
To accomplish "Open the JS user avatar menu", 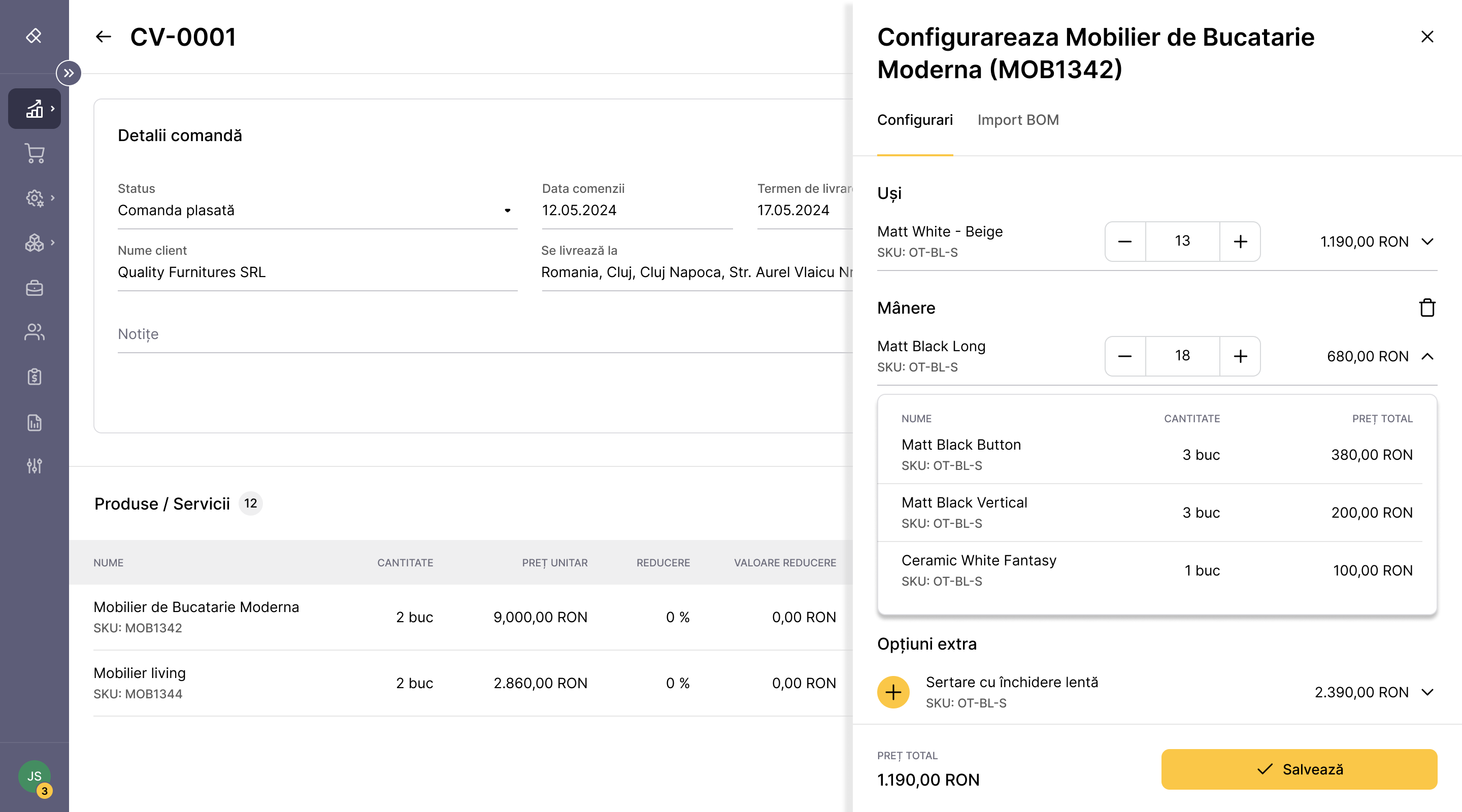I will tap(34, 776).
